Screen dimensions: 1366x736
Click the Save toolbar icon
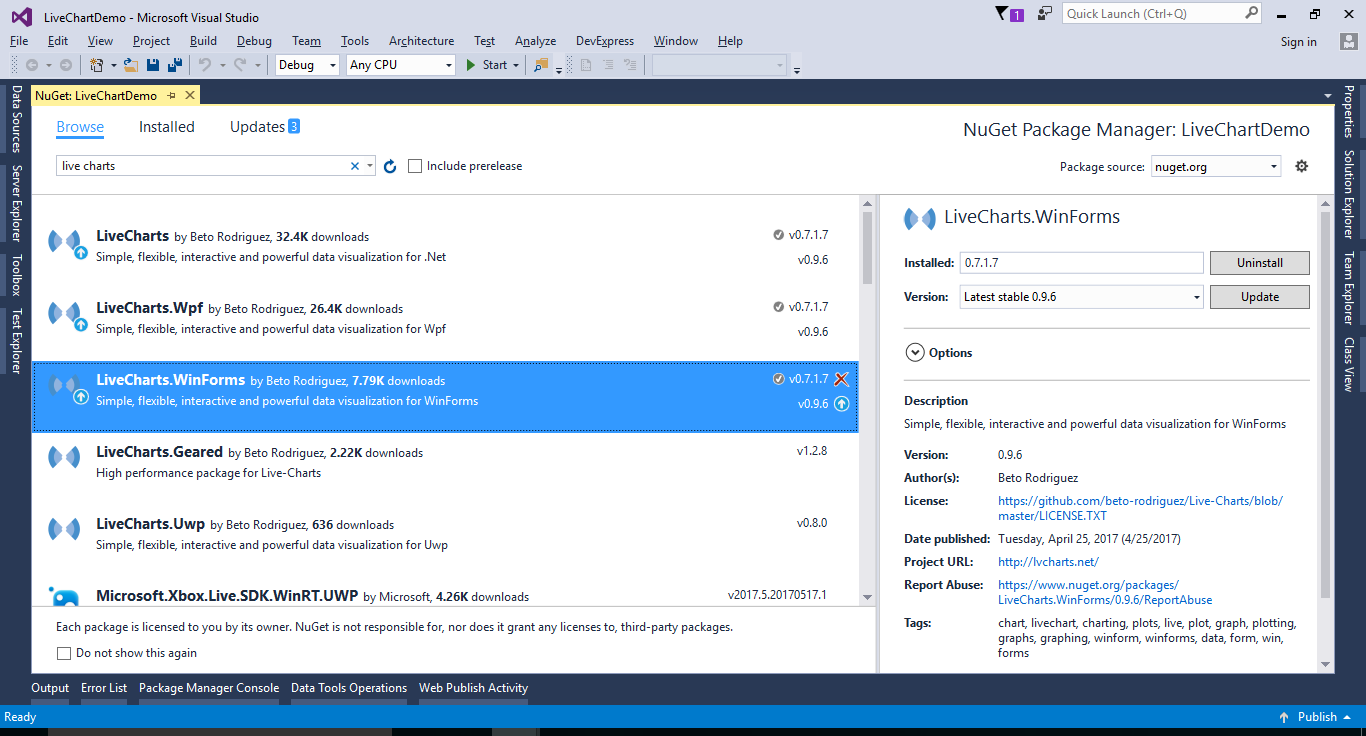tap(153, 65)
